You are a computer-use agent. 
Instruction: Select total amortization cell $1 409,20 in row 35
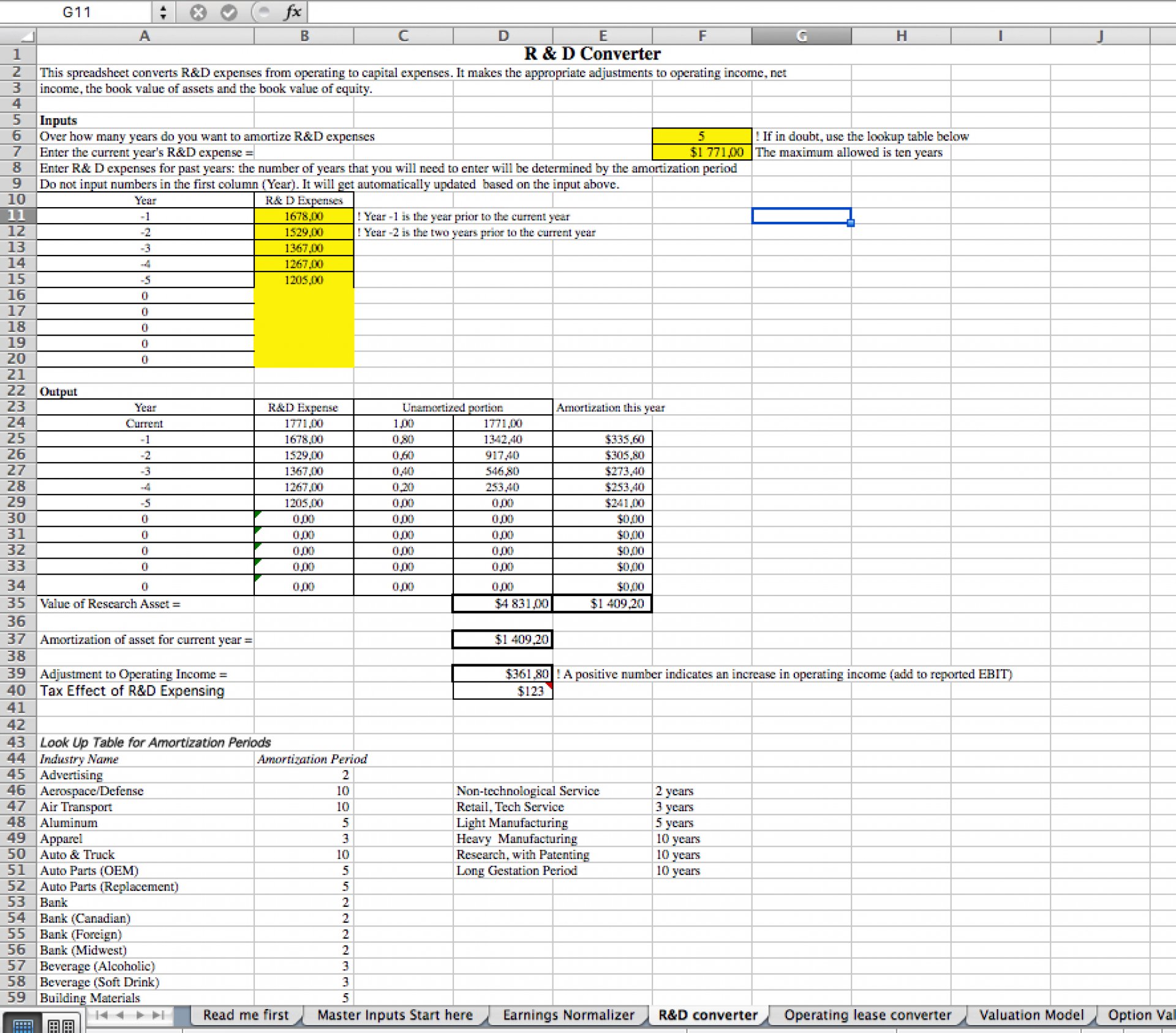[603, 604]
